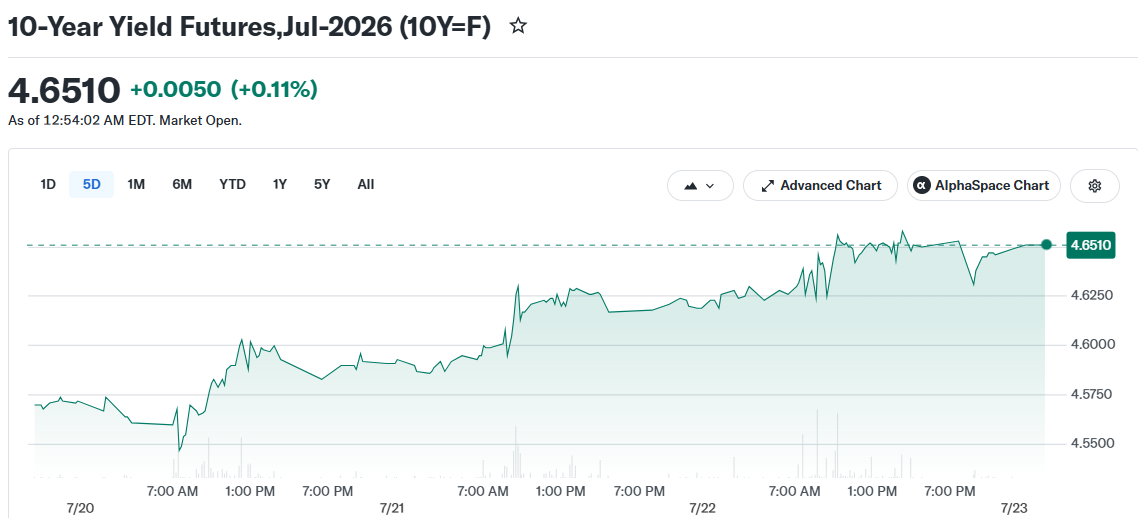Screen dimensions: 1138x518
Task: Open chart settings gear icon
Action: tap(1094, 186)
